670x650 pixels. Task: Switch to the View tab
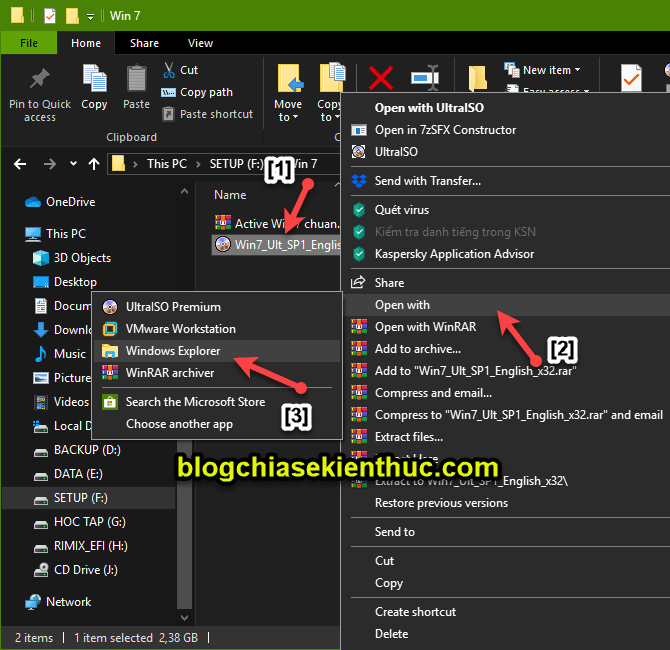[200, 43]
